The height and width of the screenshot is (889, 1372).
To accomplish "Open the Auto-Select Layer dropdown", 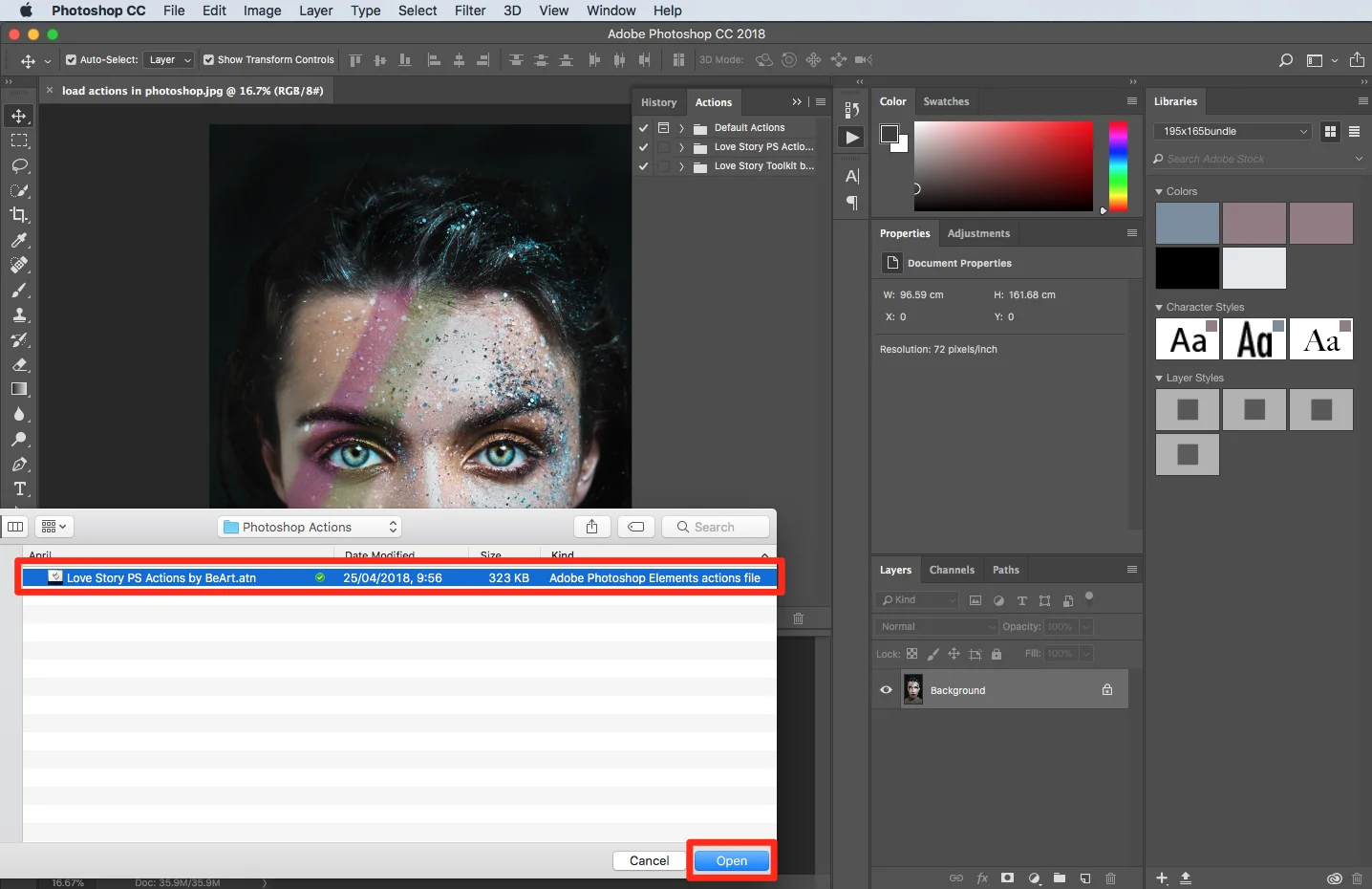I will point(169,59).
